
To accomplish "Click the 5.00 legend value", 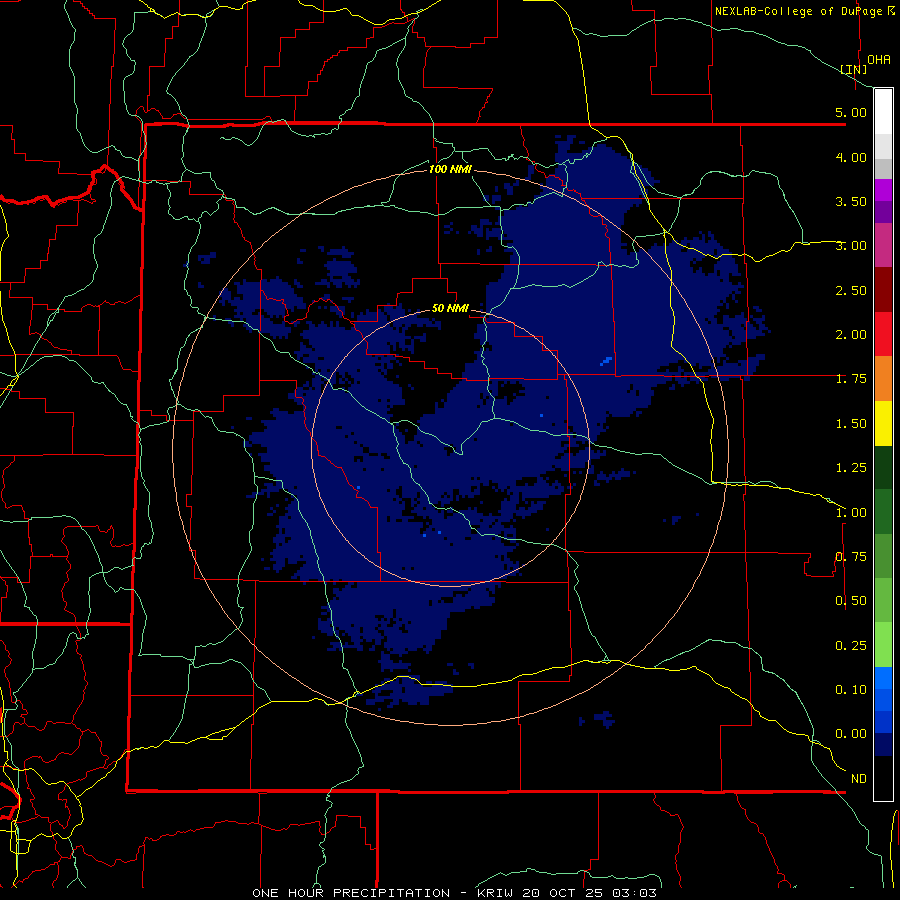I will coord(851,112).
